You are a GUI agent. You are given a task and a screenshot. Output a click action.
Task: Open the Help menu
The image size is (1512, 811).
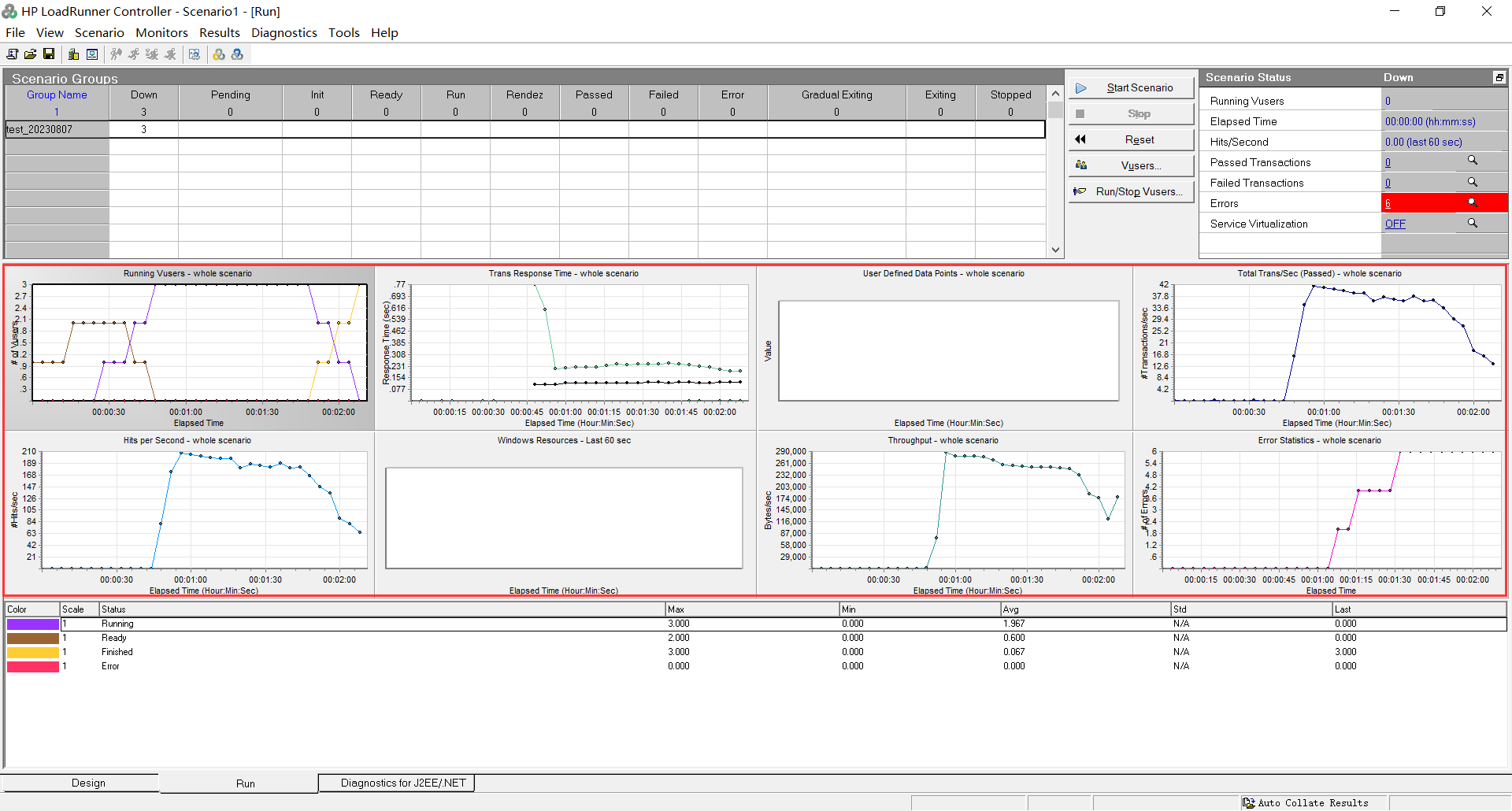pos(384,32)
